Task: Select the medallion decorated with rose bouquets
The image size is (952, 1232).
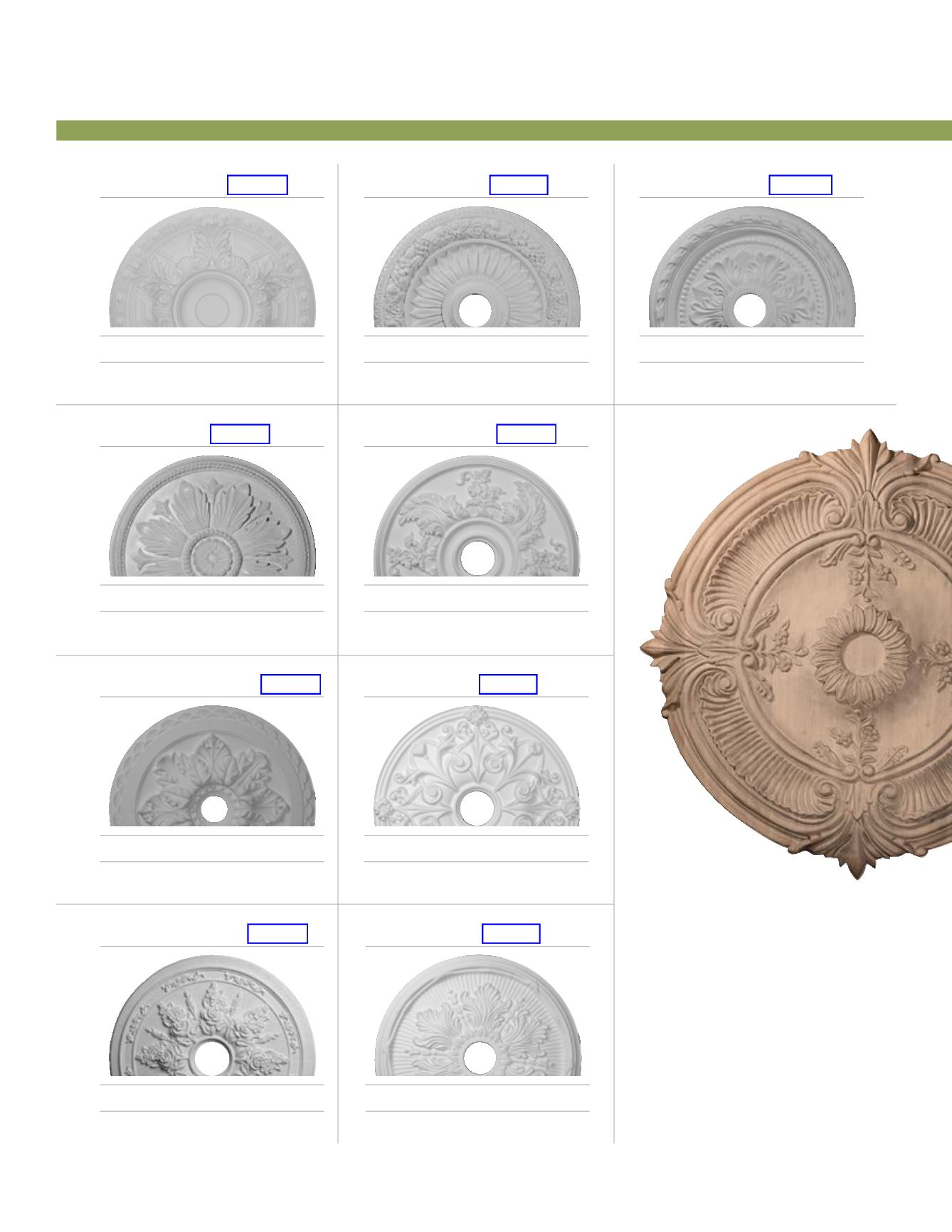Action: 212,1016
